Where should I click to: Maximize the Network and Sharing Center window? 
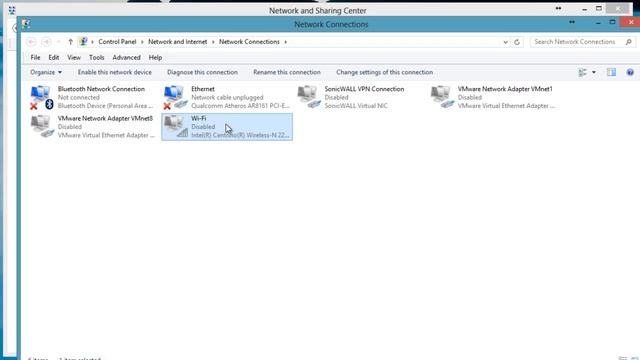coord(599,9)
